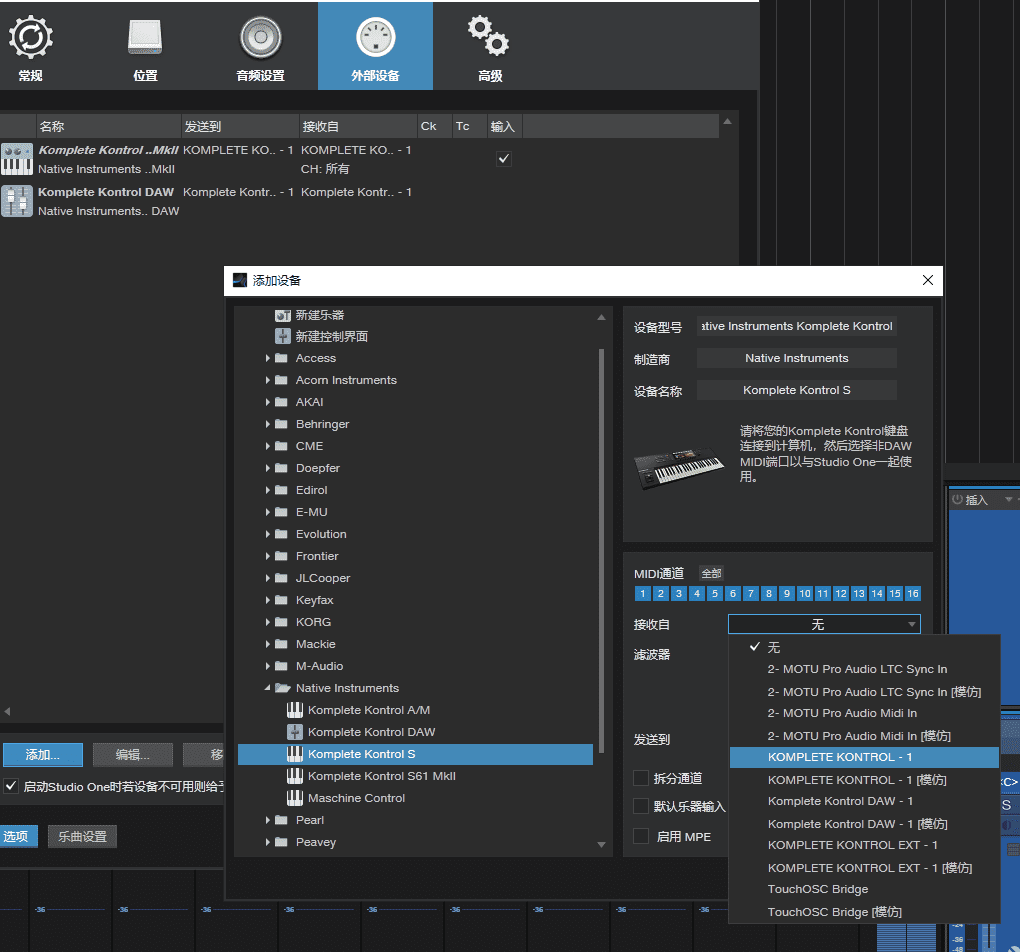Click the device tree scrollbar

click(x=601, y=551)
